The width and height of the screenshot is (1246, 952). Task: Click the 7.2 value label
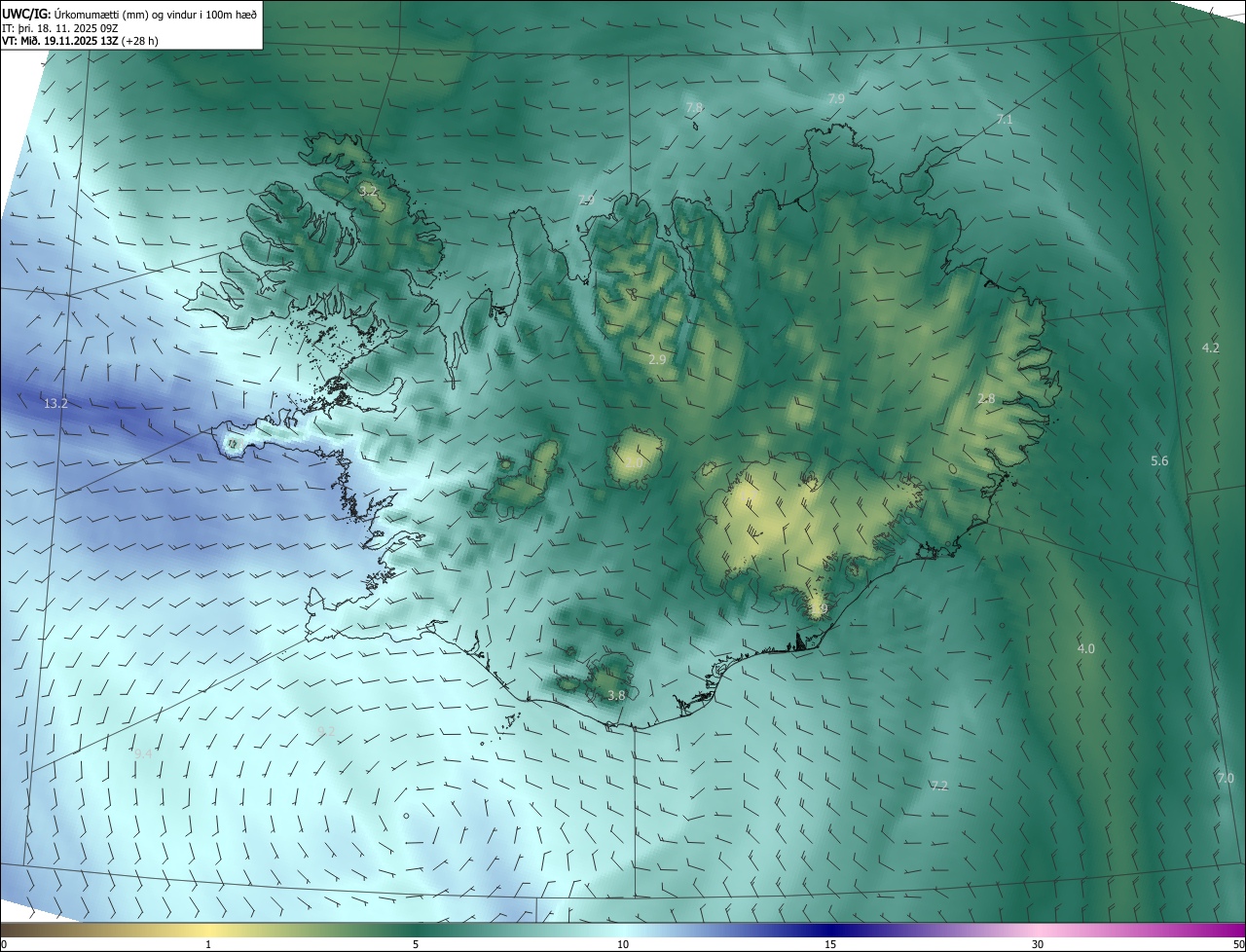(938, 786)
